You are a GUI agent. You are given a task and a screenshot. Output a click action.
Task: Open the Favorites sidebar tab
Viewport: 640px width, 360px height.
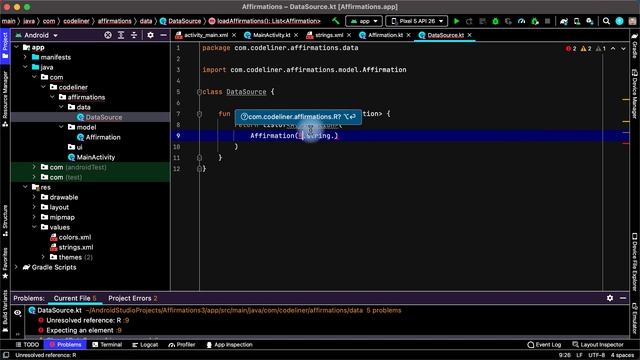(x=5, y=263)
